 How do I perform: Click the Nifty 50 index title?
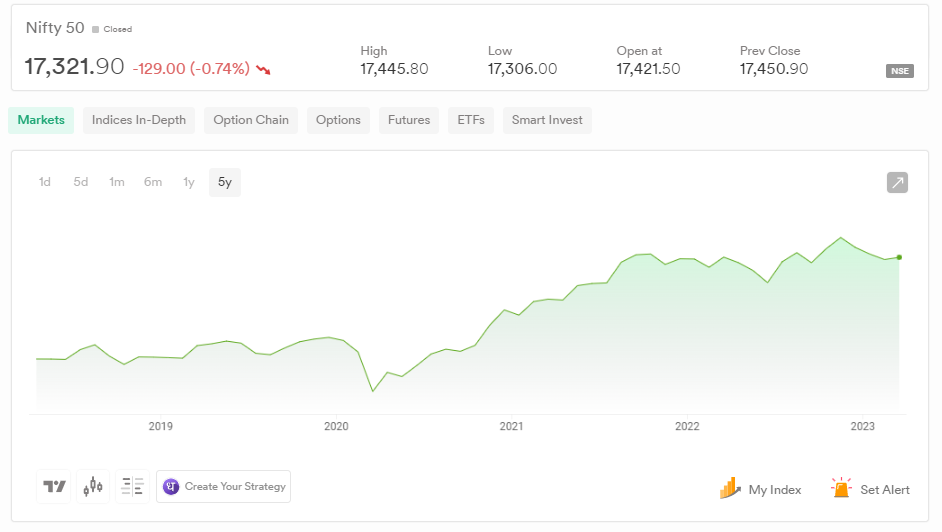pos(55,28)
